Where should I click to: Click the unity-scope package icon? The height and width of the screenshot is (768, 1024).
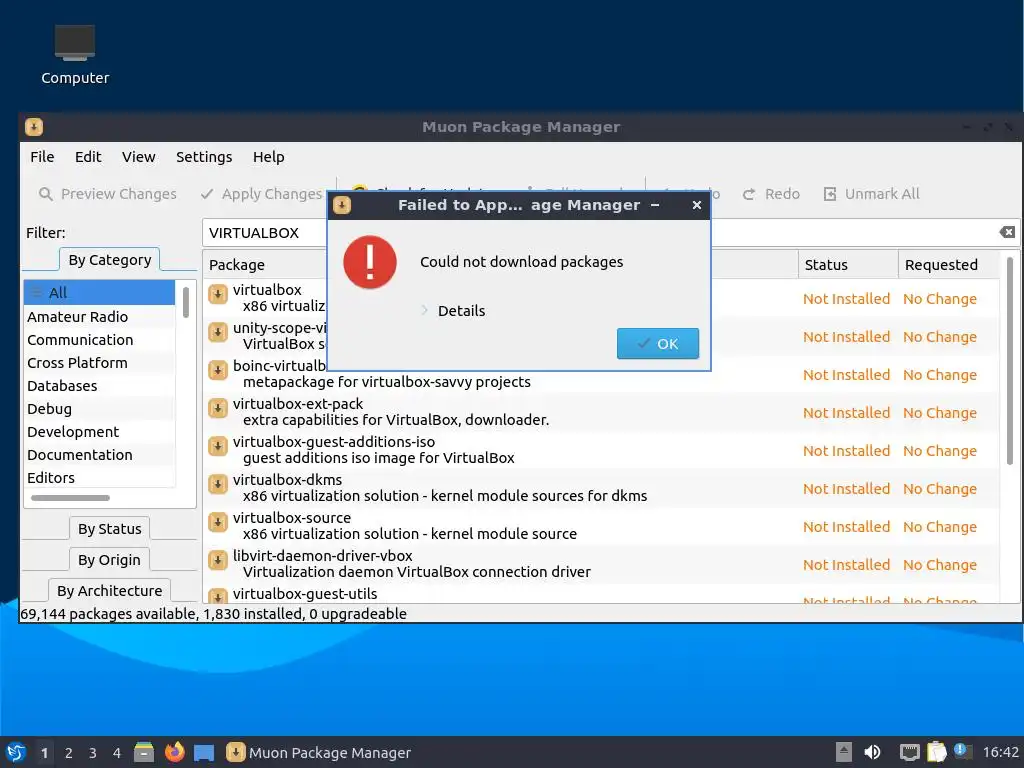tap(217, 332)
